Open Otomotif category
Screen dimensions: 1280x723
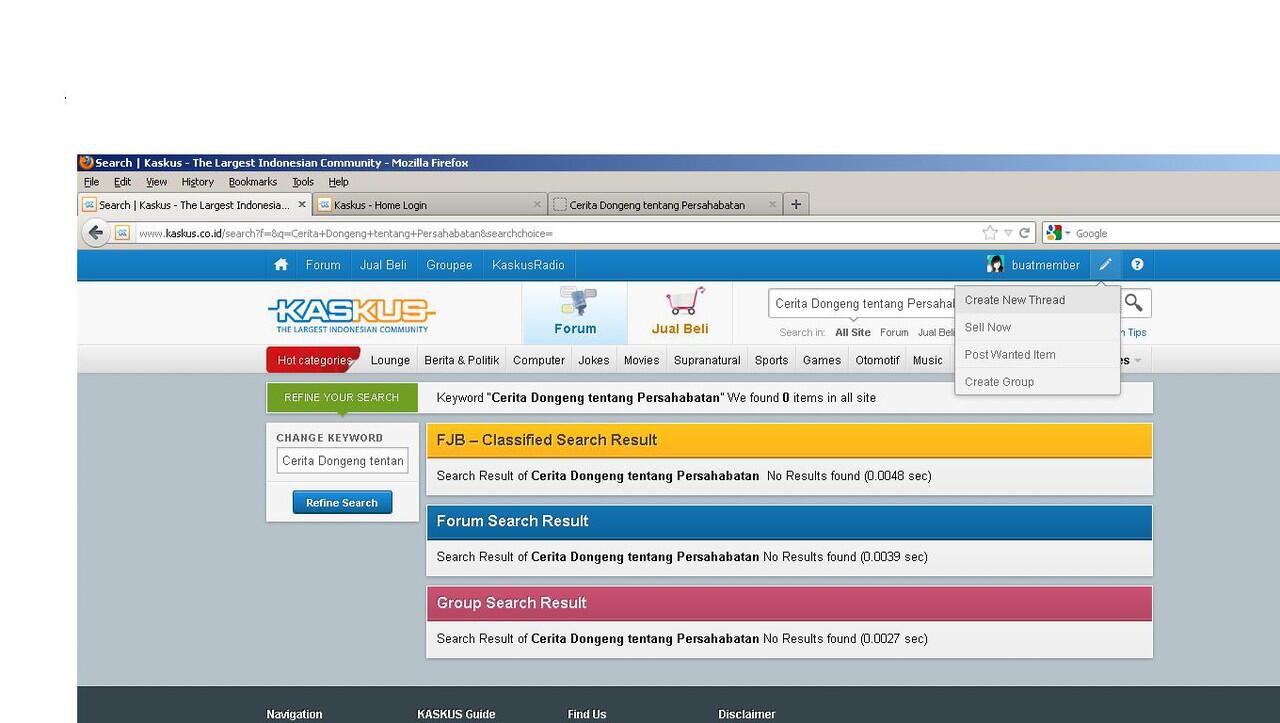pos(877,360)
